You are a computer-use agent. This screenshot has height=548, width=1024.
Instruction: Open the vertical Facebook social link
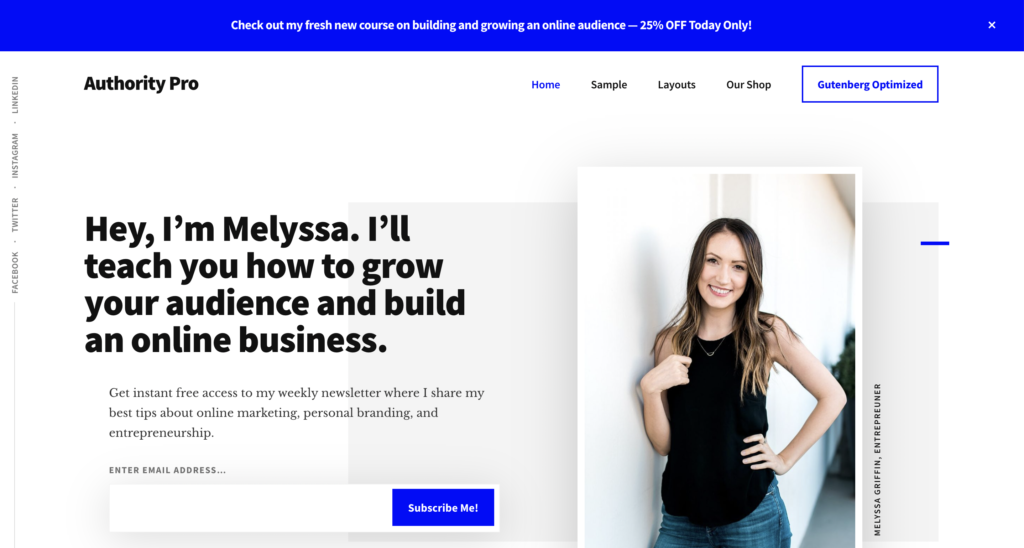(15, 272)
